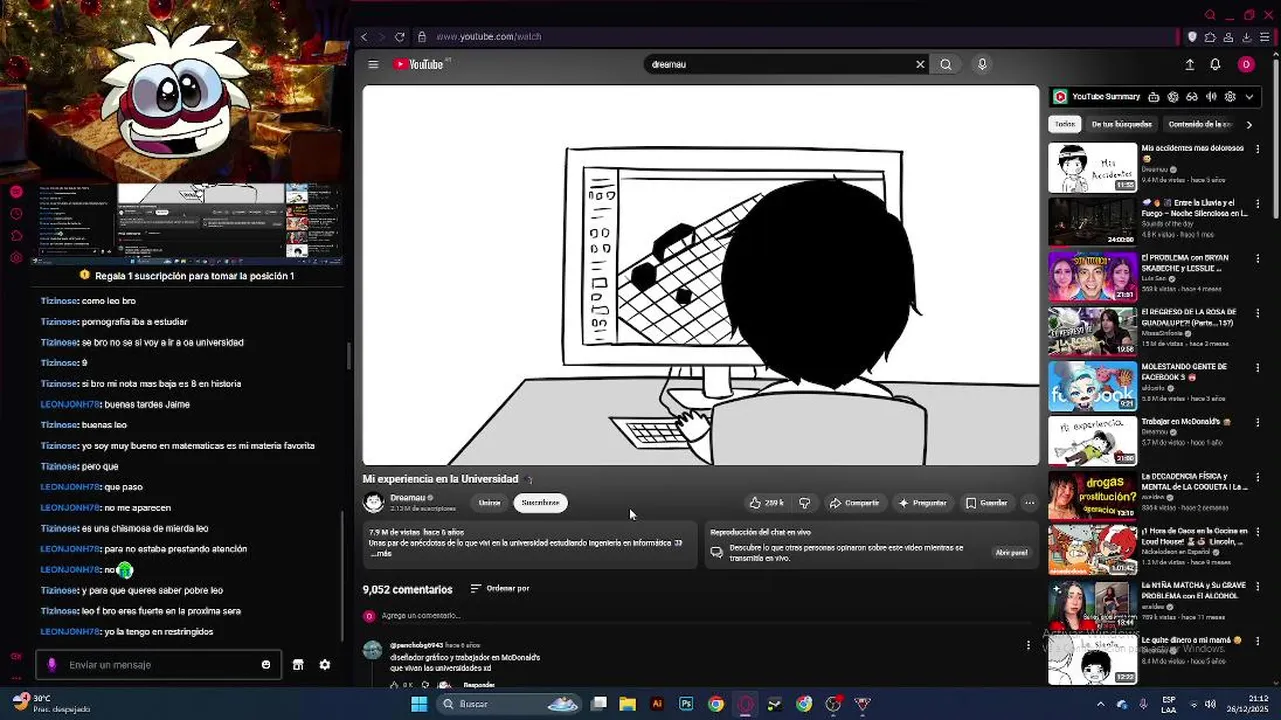Image resolution: width=1281 pixels, height=720 pixels.
Task: Click the YouTube search magnifier button
Action: click(946, 64)
